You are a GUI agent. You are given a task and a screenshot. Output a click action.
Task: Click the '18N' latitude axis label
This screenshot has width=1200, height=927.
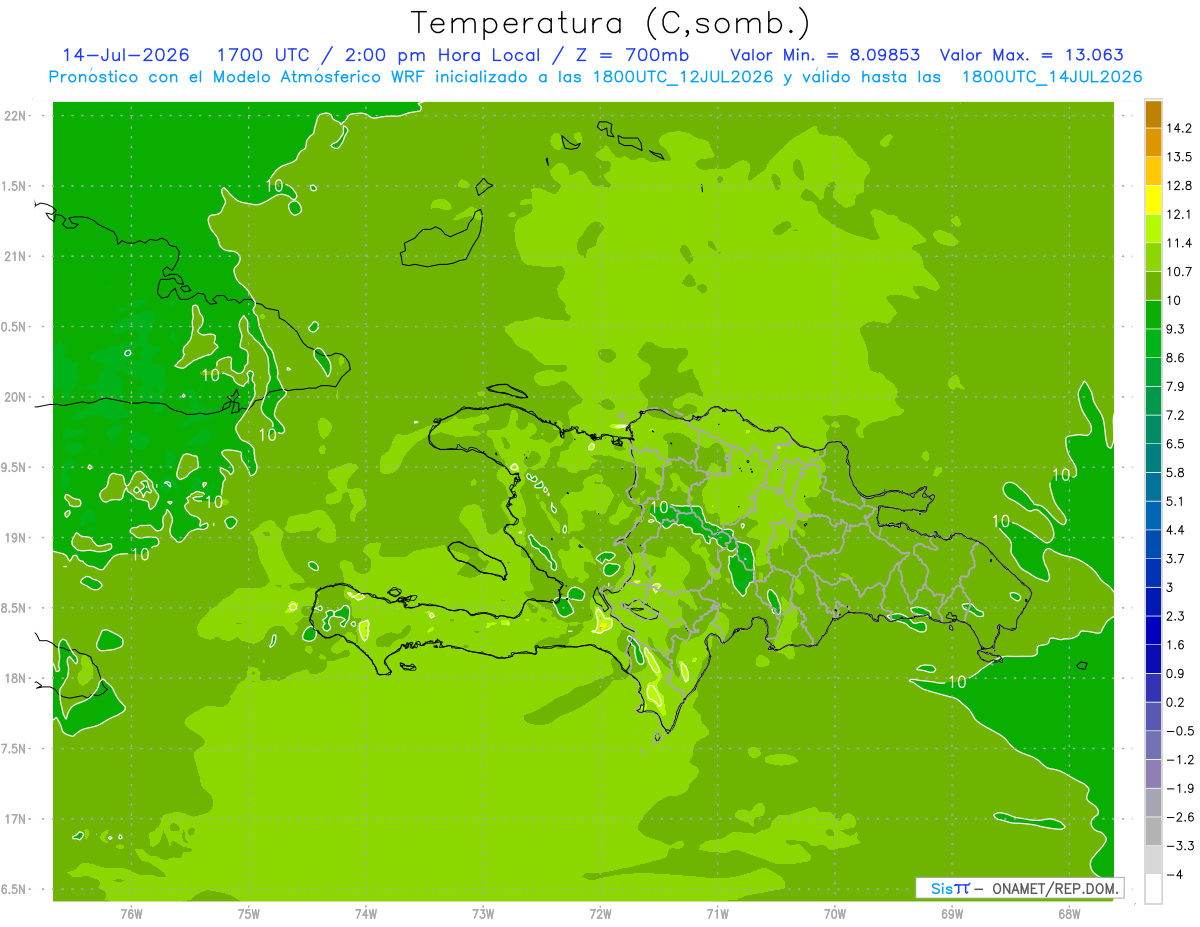tap(15, 679)
